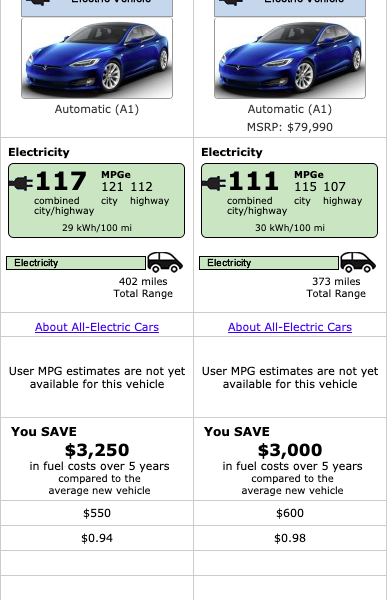The width and height of the screenshot is (387, 600).
Task: Click the $0.98 cost cell
Action: tap(290, 538)
